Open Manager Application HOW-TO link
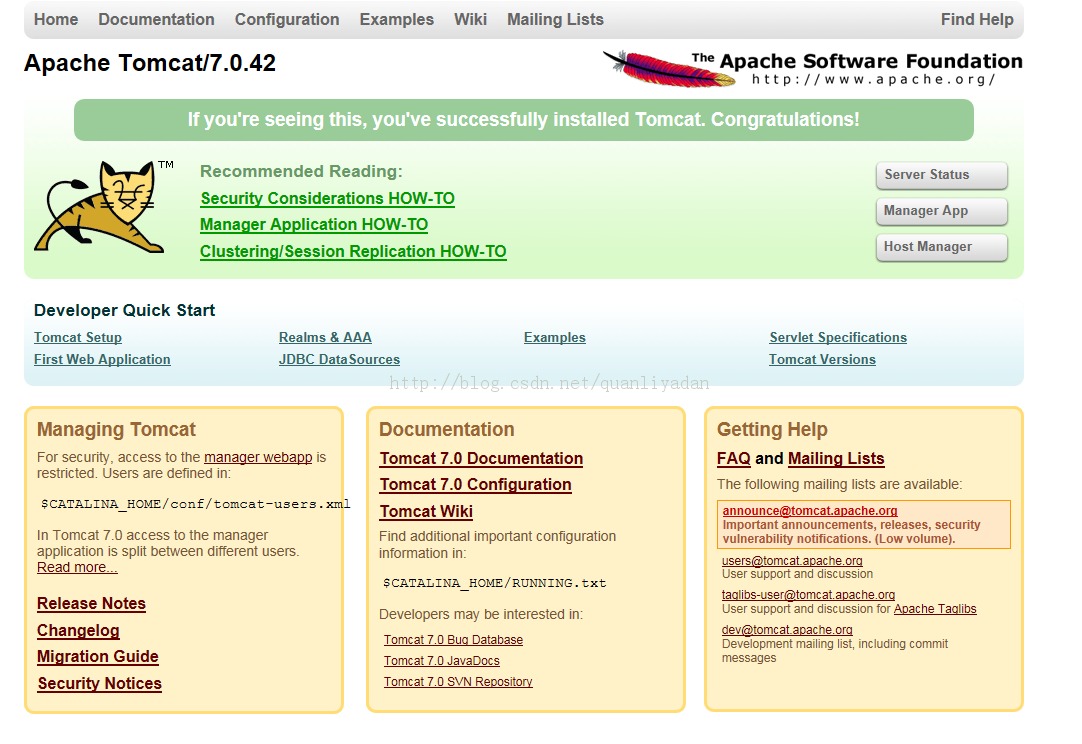Screen dimensions: 1082x744 (x=314, y=225)
